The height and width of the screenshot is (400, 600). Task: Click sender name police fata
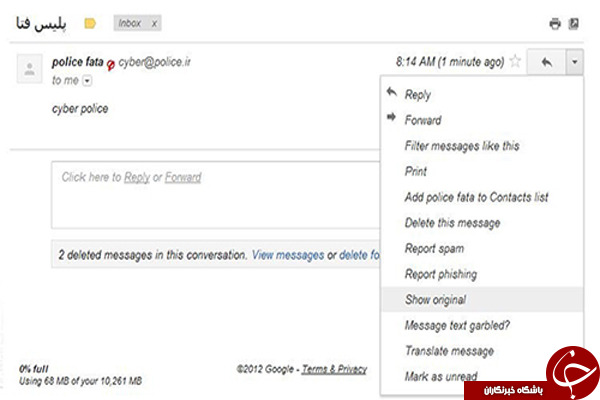coord(78,62)
